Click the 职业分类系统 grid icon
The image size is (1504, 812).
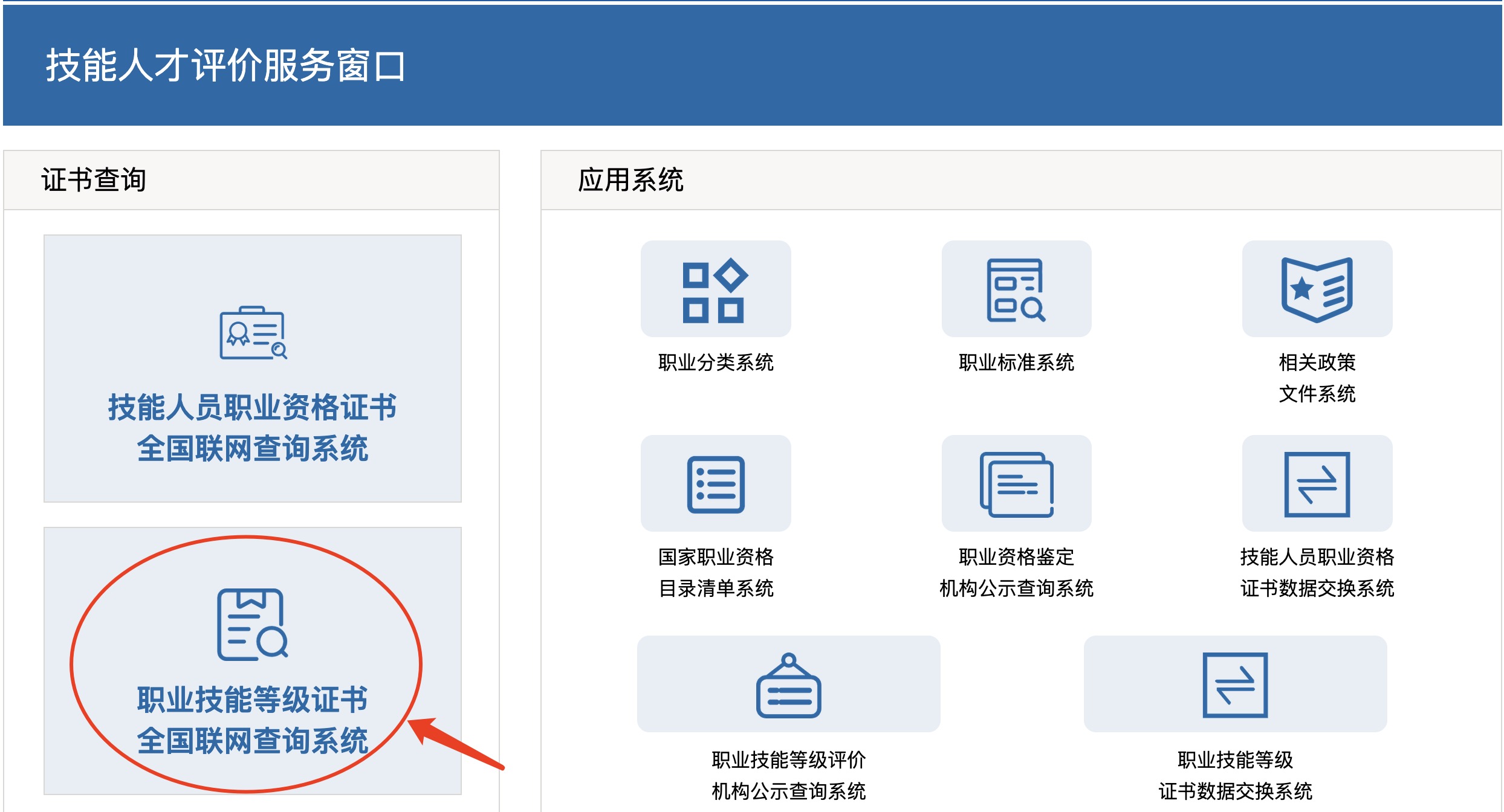pyautogui.click(x=715, y=290)
